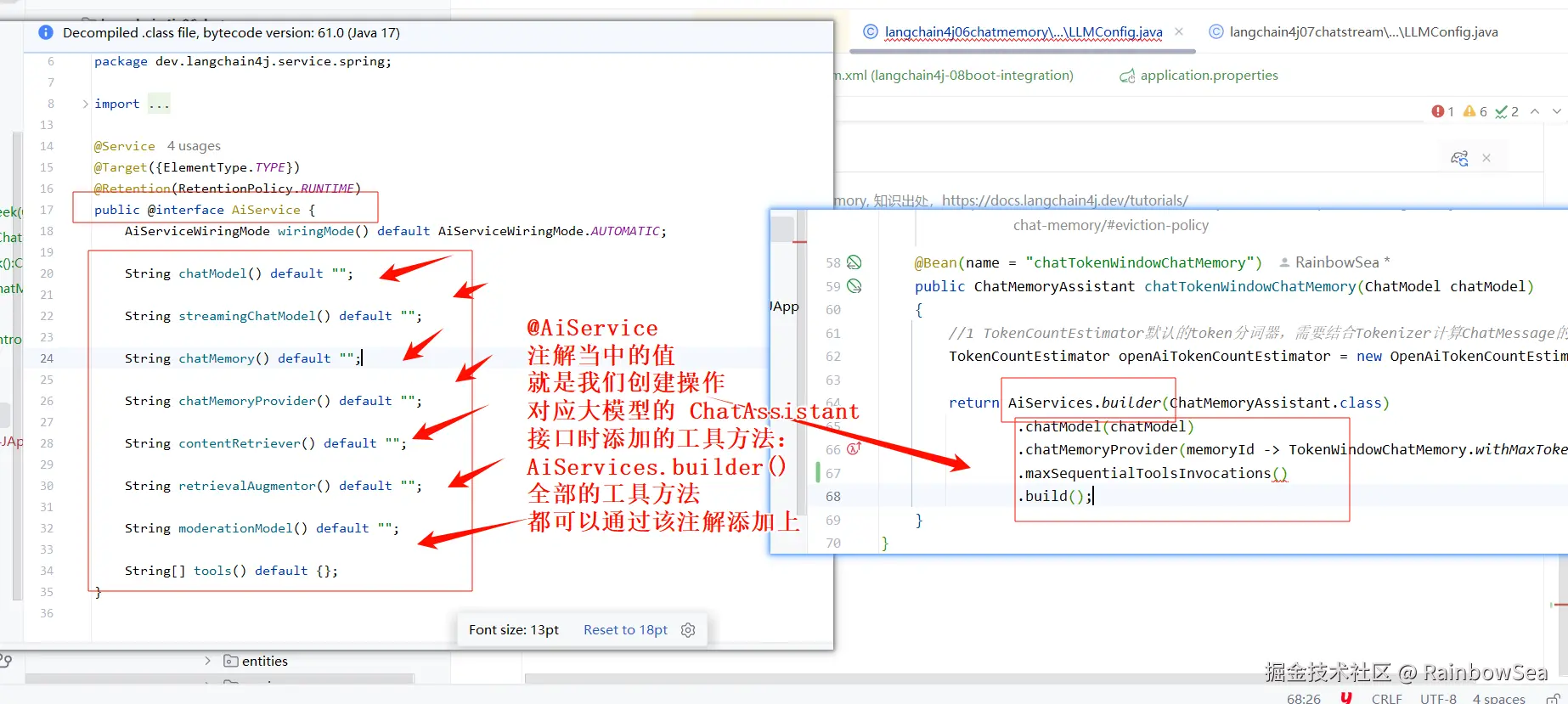Click the '4 usages' hint
This screenshot has height=704, width=1568.
[x=194, y=146]
